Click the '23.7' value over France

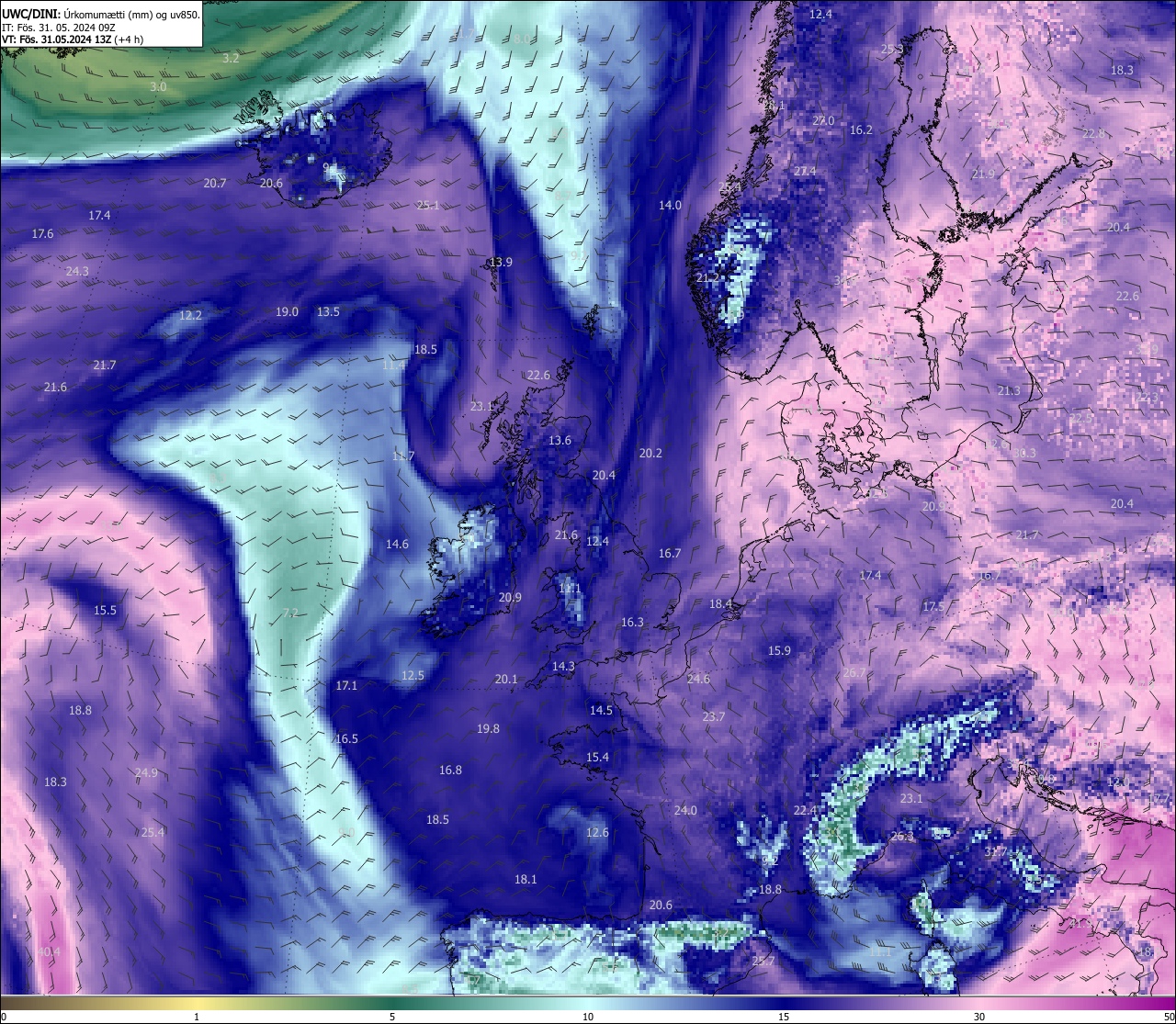[x=713, y=717]
